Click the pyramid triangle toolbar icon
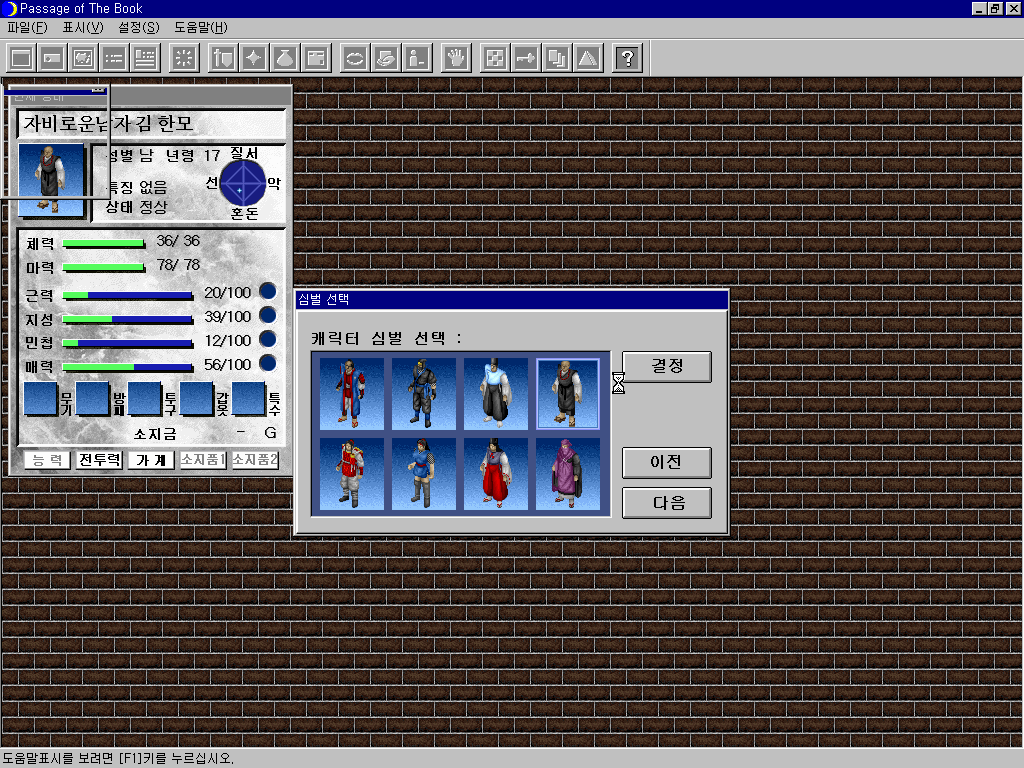This screenshot has width=1024, height=768. click(588, 58)
